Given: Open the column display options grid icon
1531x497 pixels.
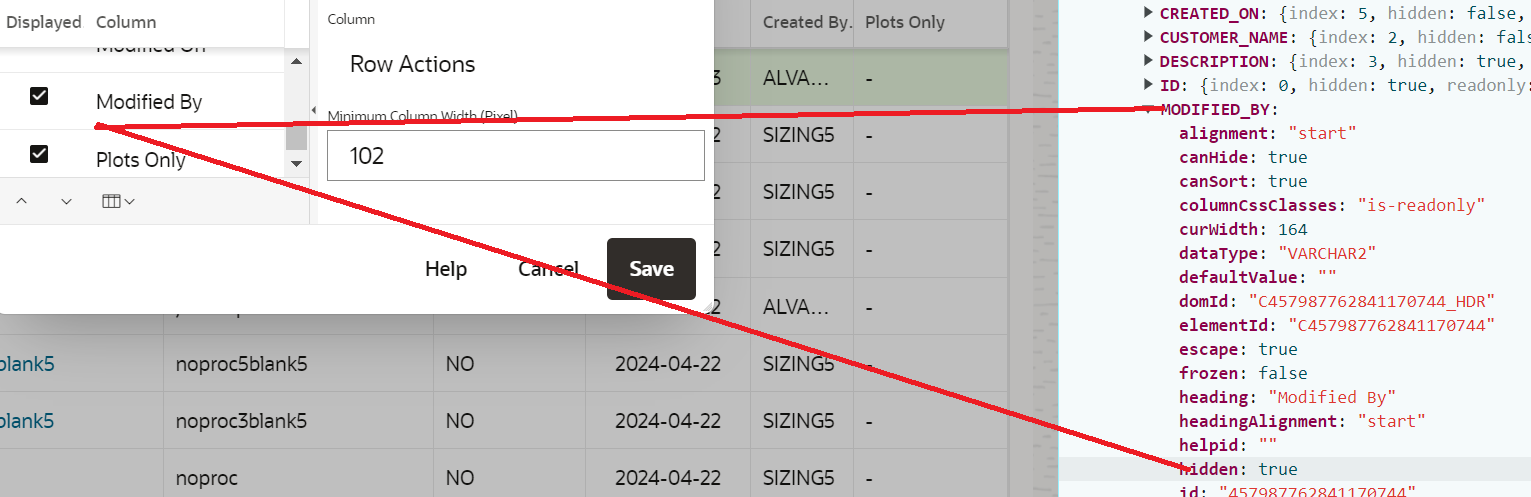Looking at the screenshot, I should (x=119, y=201).
